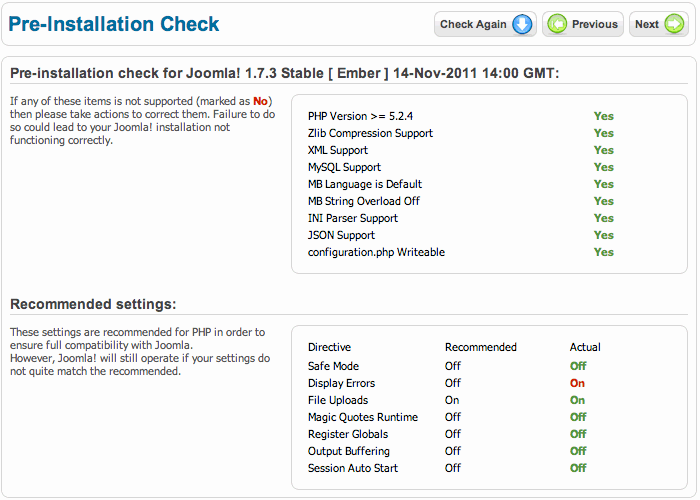Screen dimensions: 700x500
Task: Select the "configuration.php Writeable" label
Action: pyautogui.click(x=376, y=252)
